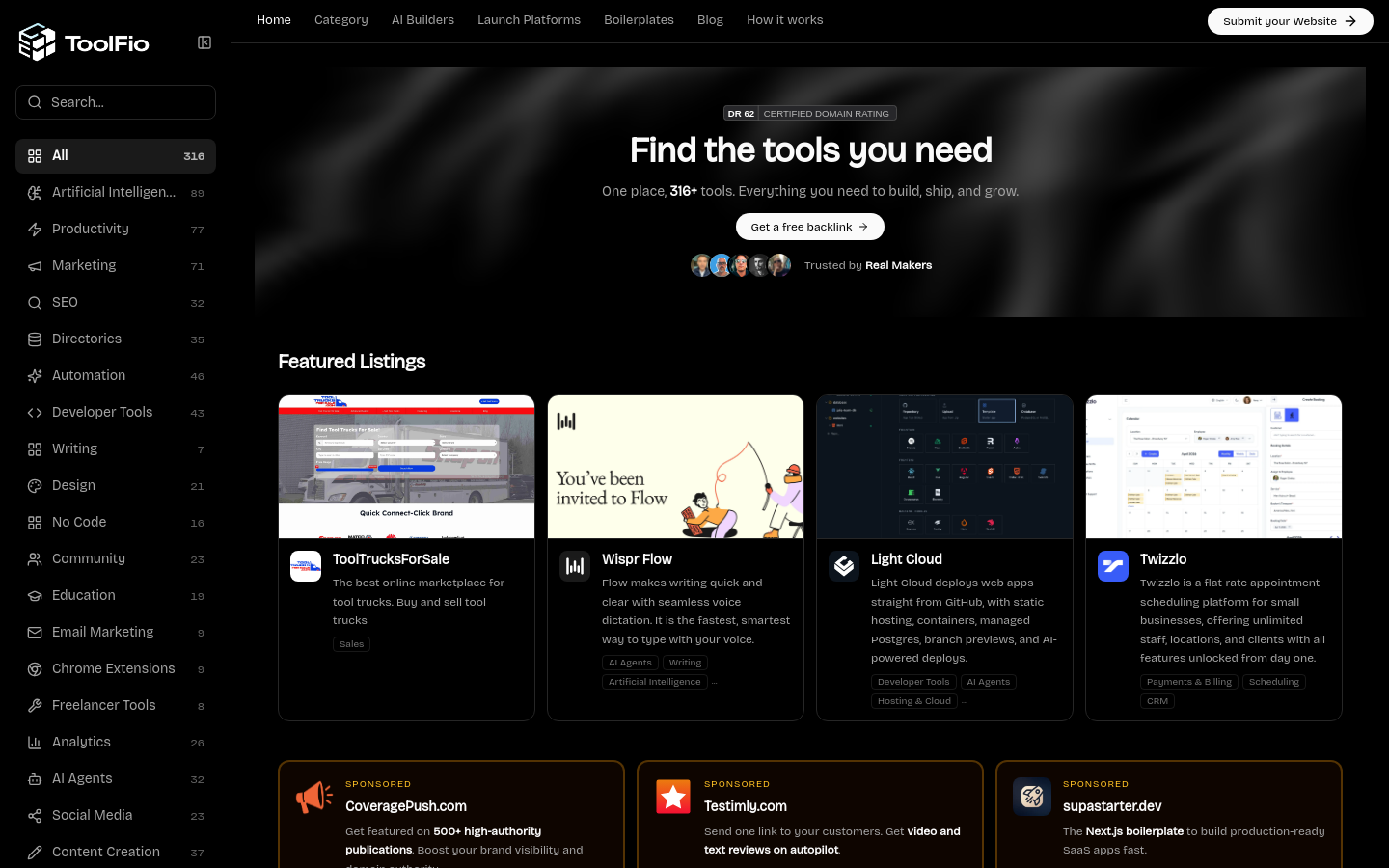Click the Artificial Intelligence brain icon
This screenshot has height=868, width=1389.
pos(35,193)
